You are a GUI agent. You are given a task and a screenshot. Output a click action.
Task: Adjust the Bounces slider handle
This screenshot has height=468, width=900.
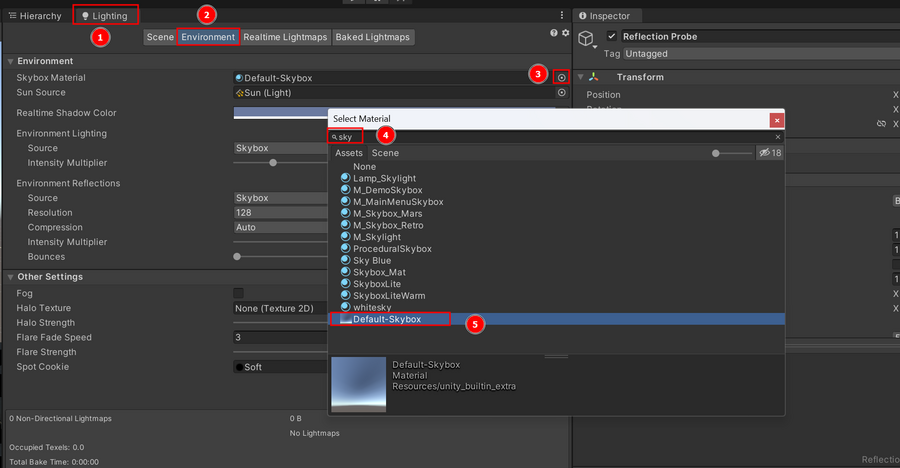point(237,257)
